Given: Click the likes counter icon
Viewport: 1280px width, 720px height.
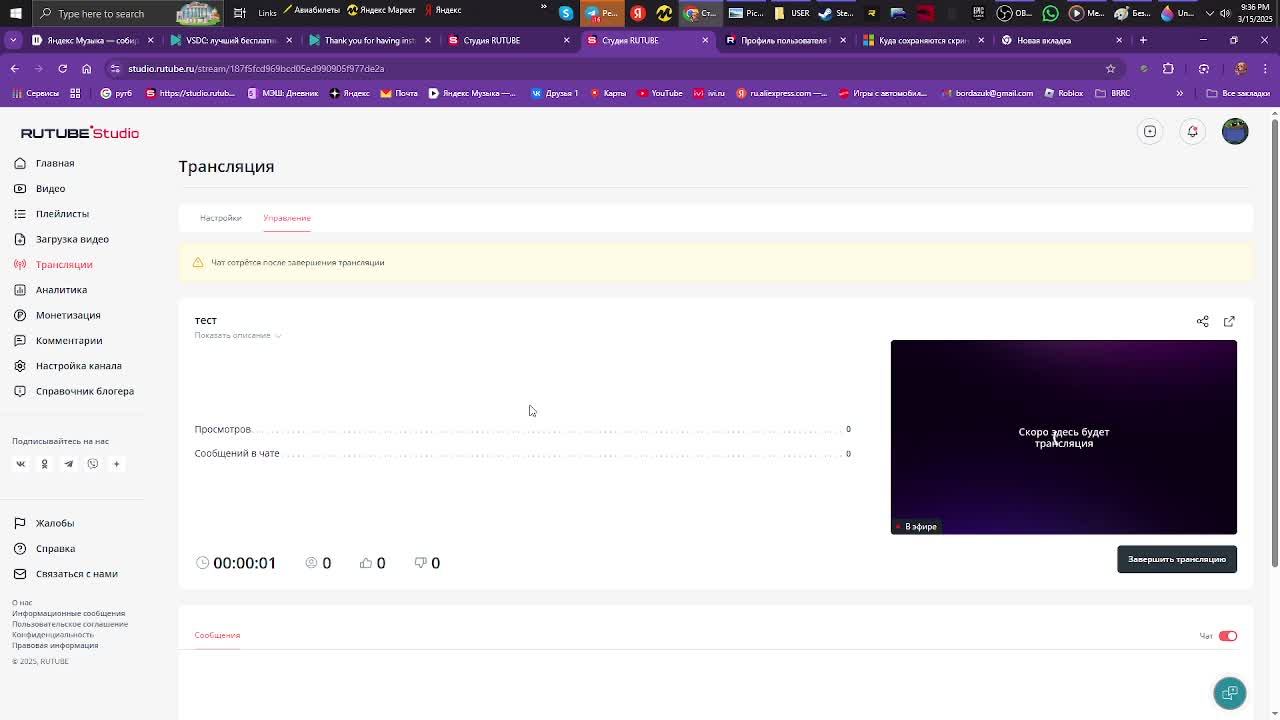Looking at the screenshot, I should click(x=365, y=563).
